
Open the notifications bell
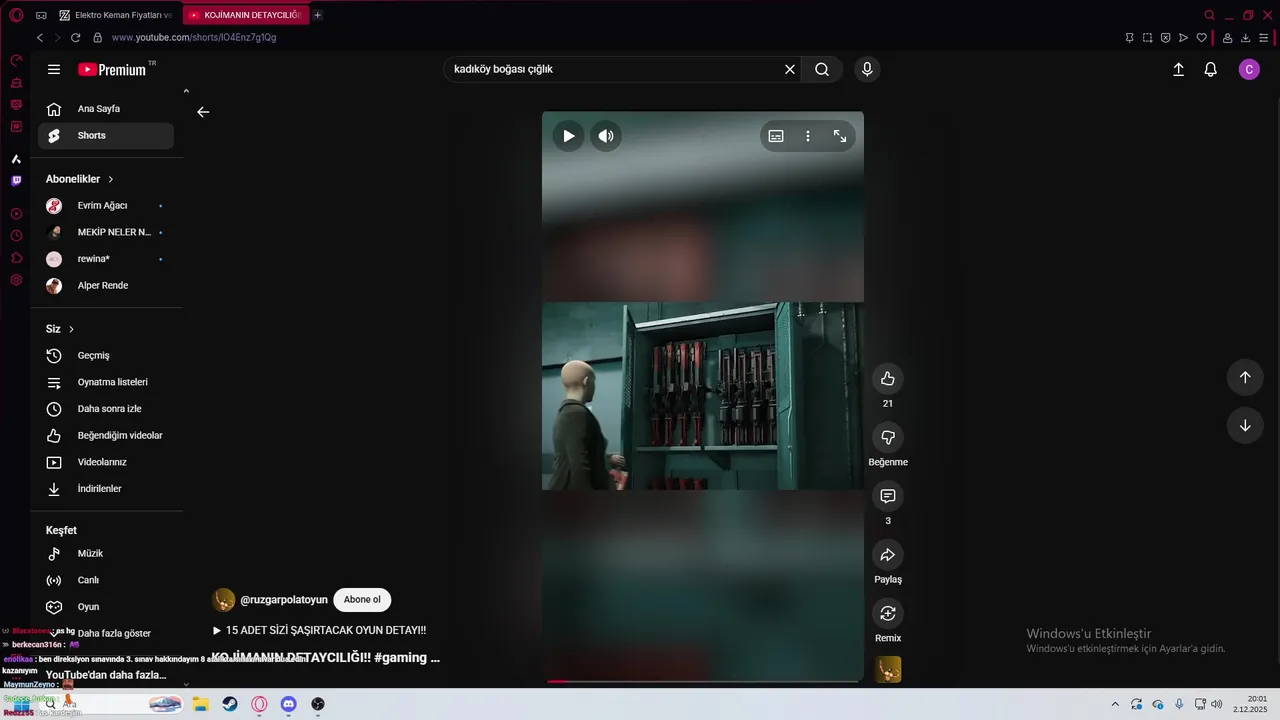coord(1210,69)
